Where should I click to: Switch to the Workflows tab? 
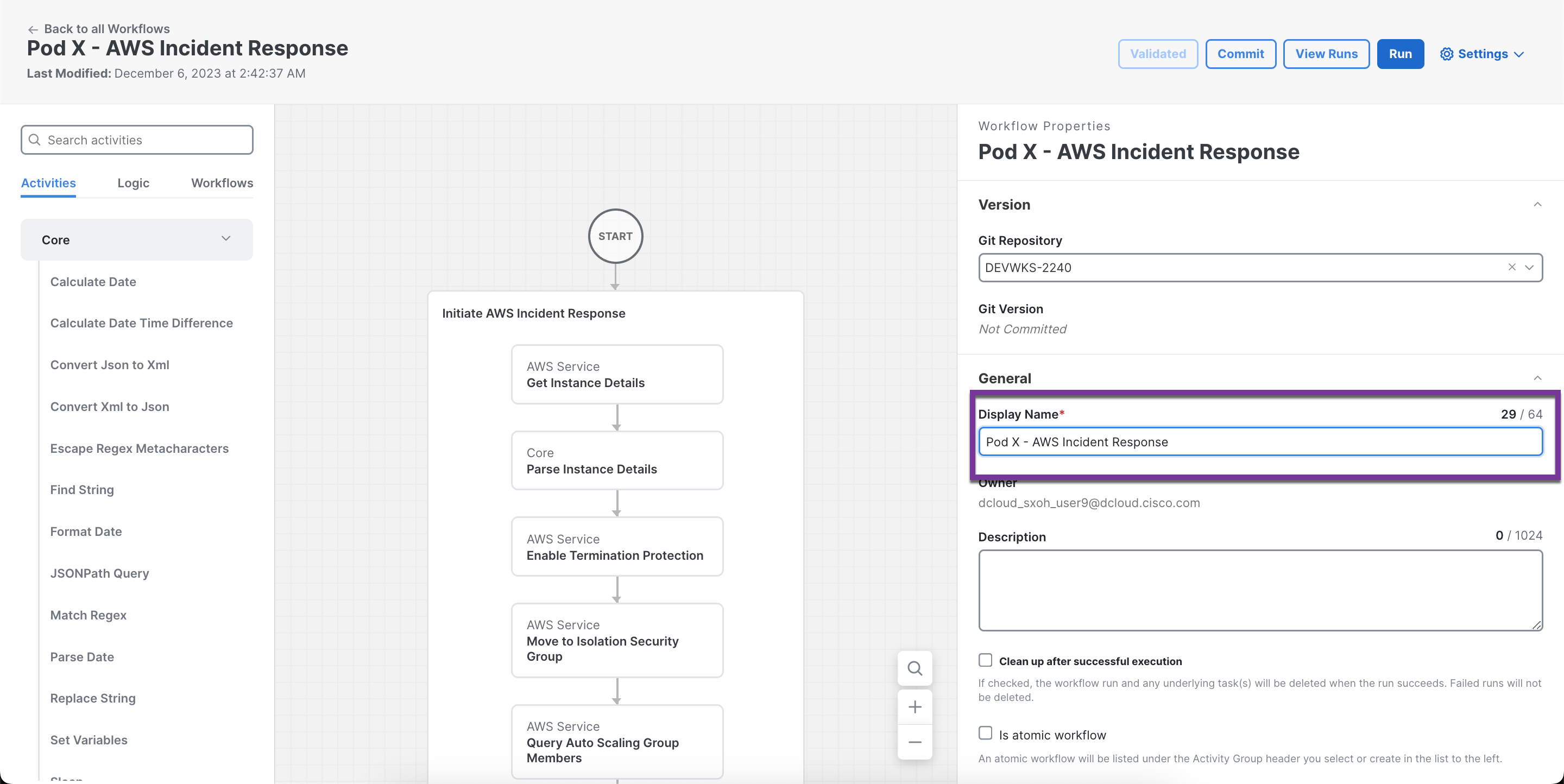222,184
